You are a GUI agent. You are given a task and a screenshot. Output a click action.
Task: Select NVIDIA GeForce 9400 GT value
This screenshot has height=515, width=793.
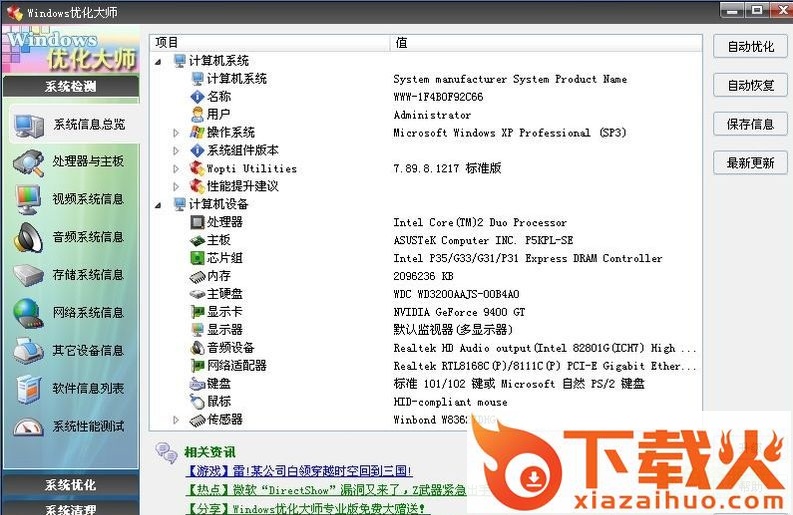459,312
